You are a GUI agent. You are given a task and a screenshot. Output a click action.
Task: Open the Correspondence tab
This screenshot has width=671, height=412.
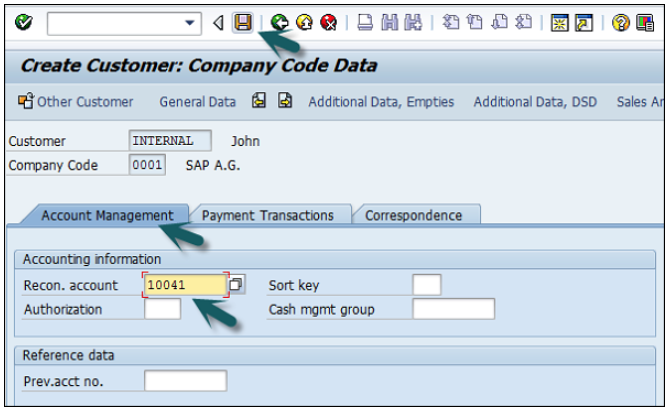413,215
